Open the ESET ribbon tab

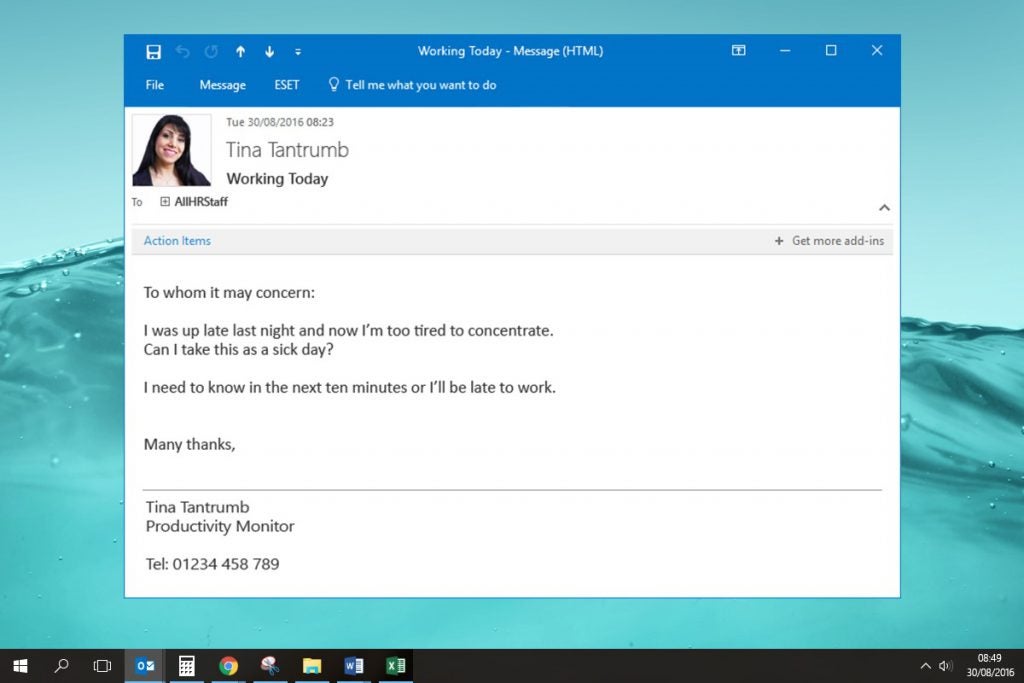pos(287,85)
